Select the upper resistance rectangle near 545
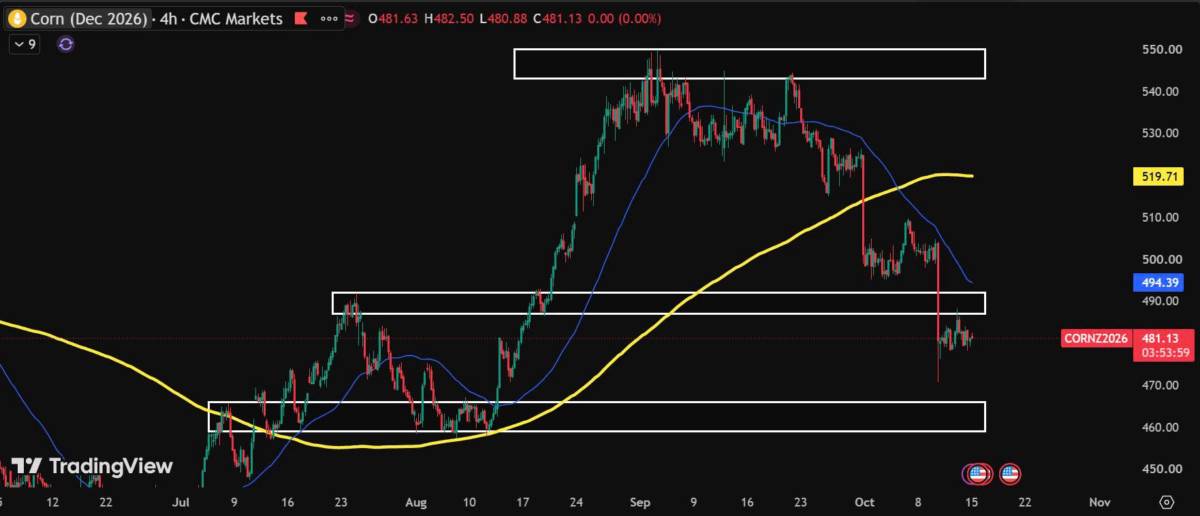Image resolution: width=1200 pixels, height=516 pixels. [x=749, y=63]
